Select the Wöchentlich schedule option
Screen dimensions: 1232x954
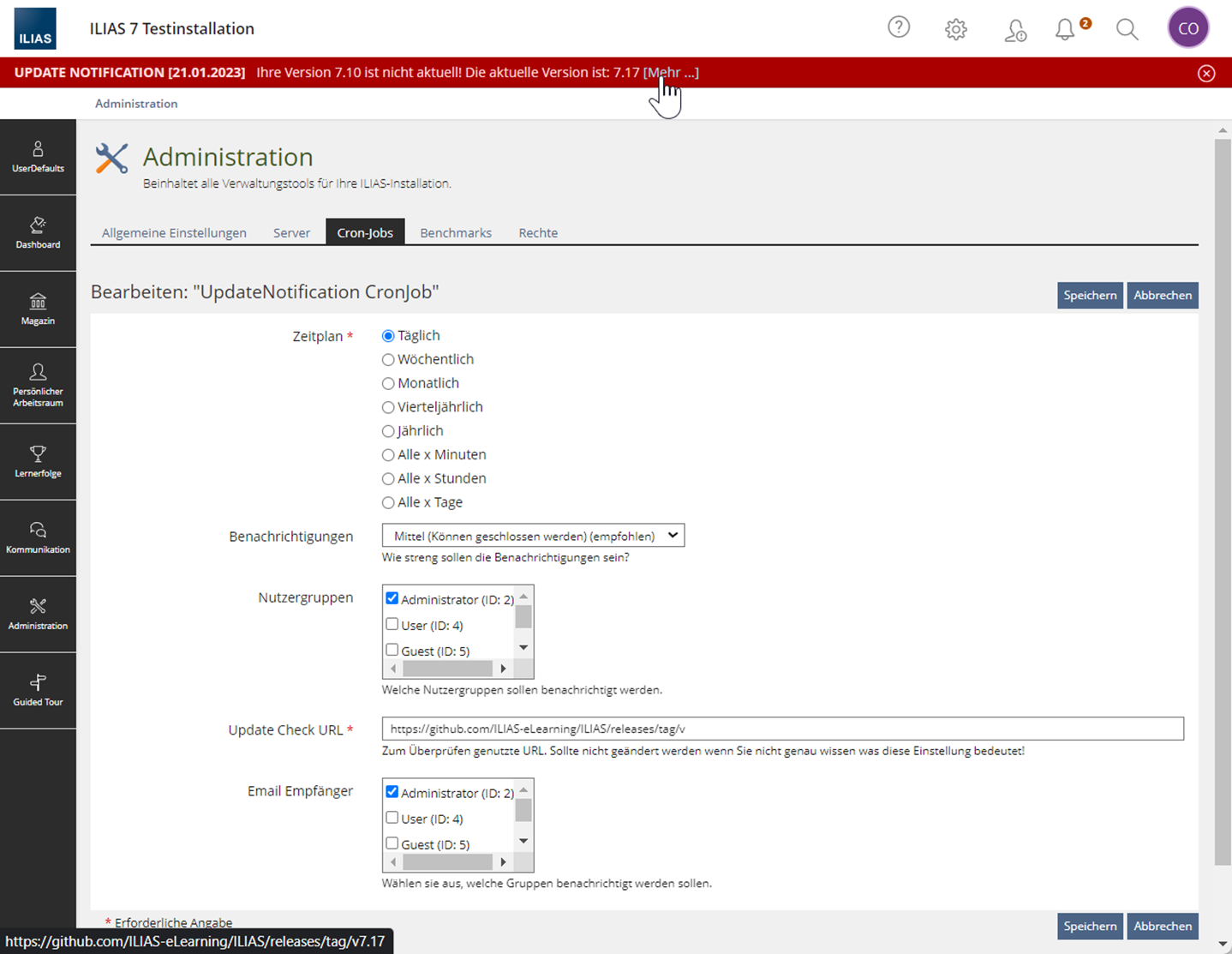388,360
